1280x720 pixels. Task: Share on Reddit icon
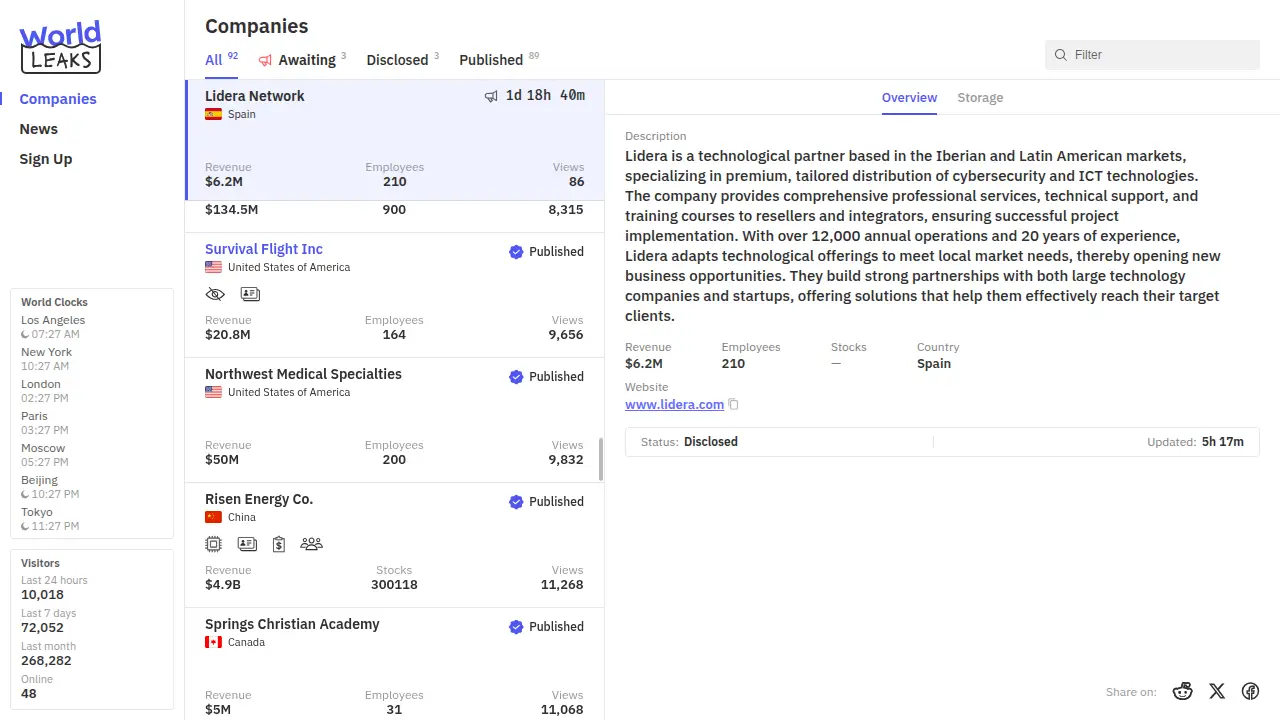coord(1183,691)
